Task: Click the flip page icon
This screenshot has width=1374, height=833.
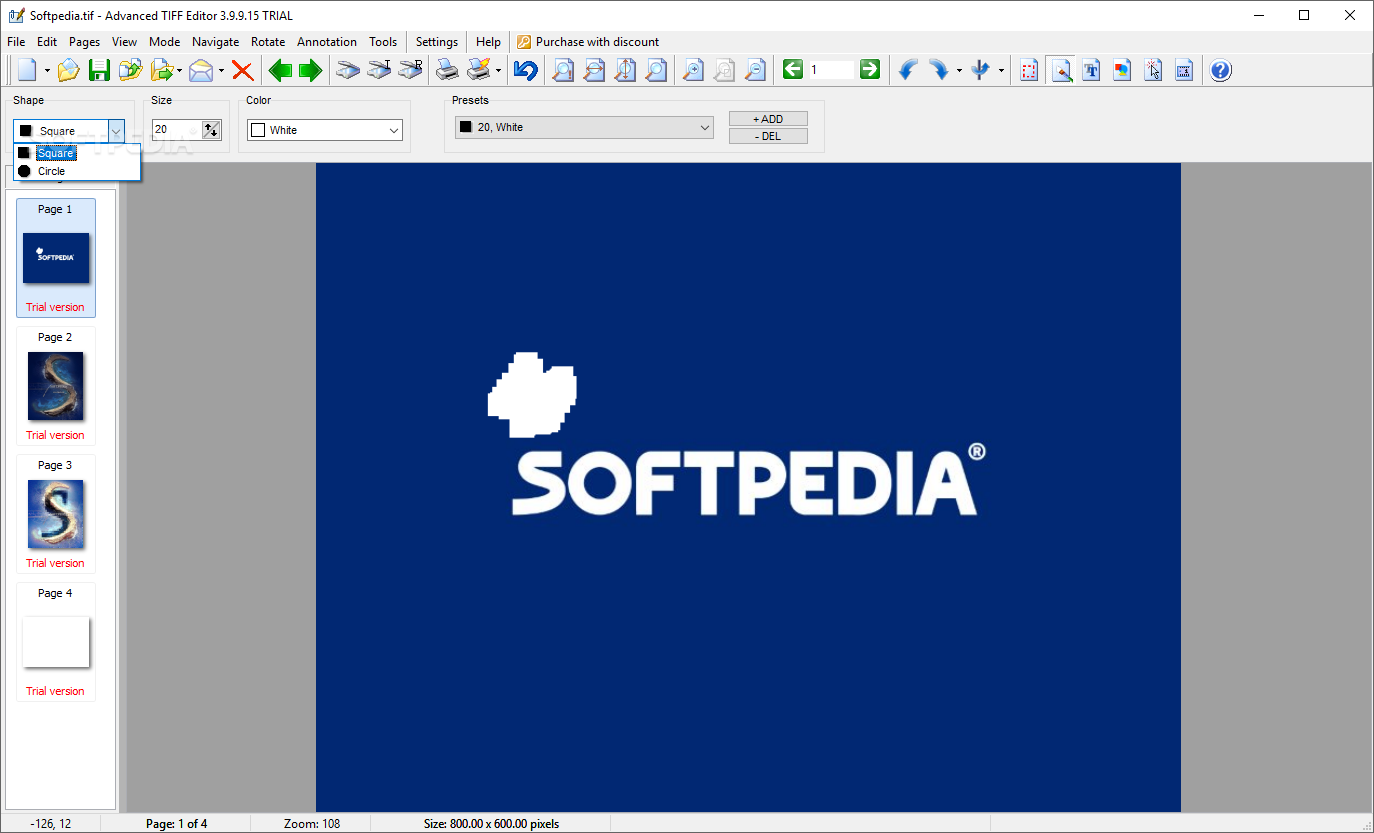Action: [980, 70]
